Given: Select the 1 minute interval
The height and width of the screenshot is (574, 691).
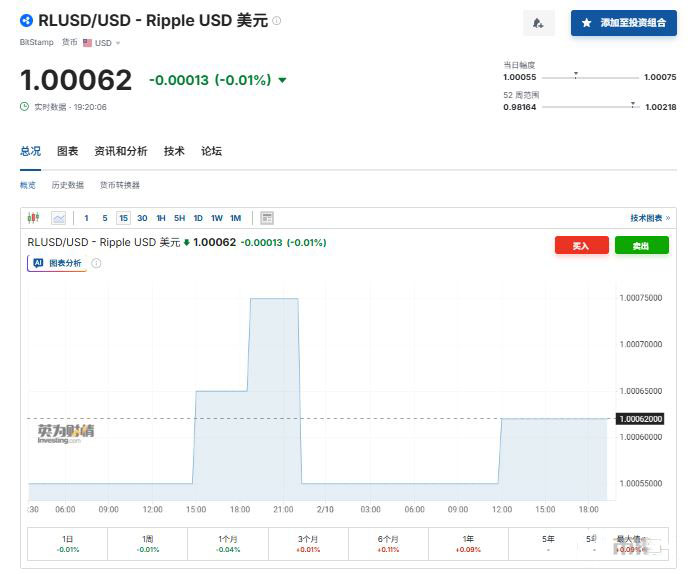Looking at the screenshot, I should click(x=86, y=218).
